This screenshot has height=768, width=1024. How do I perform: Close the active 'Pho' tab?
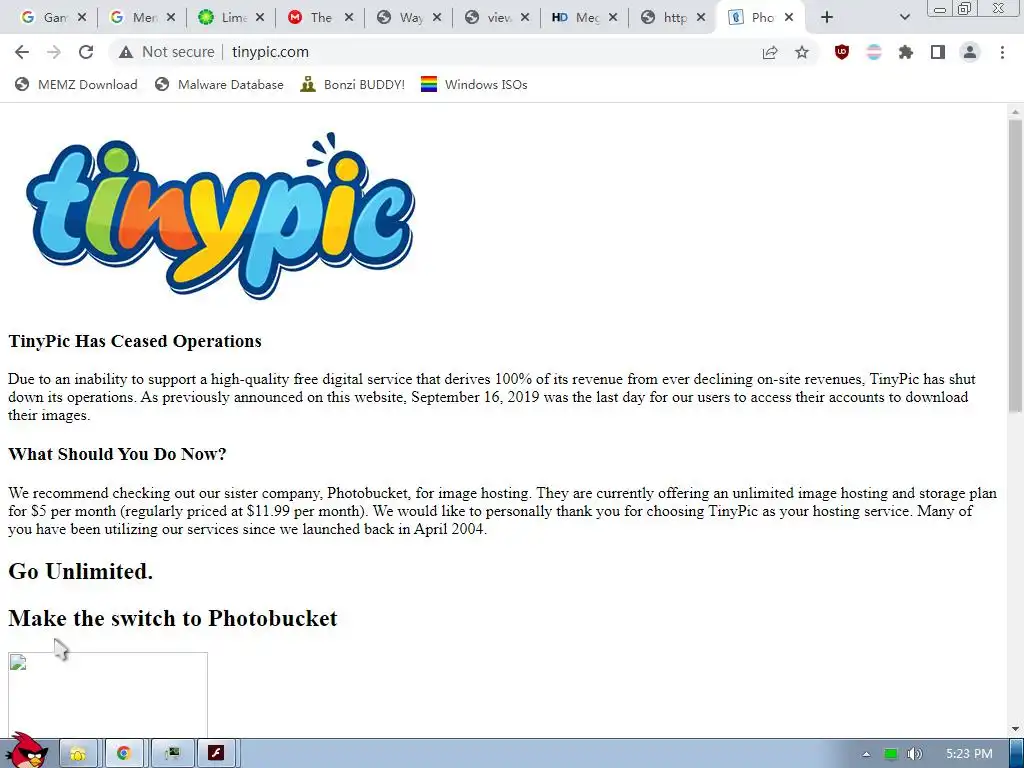789,18
